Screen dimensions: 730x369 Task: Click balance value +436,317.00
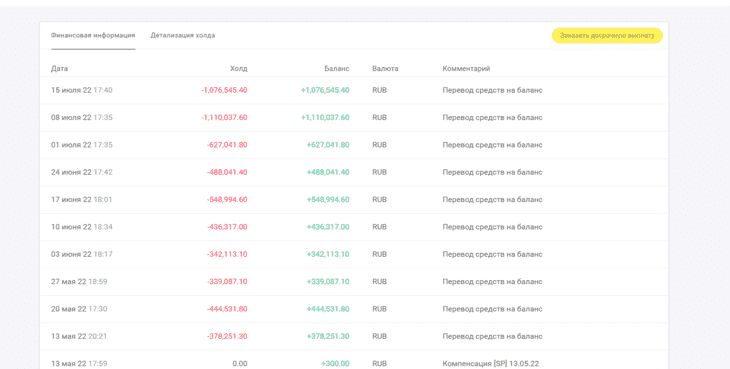click(x=328, y=227)
